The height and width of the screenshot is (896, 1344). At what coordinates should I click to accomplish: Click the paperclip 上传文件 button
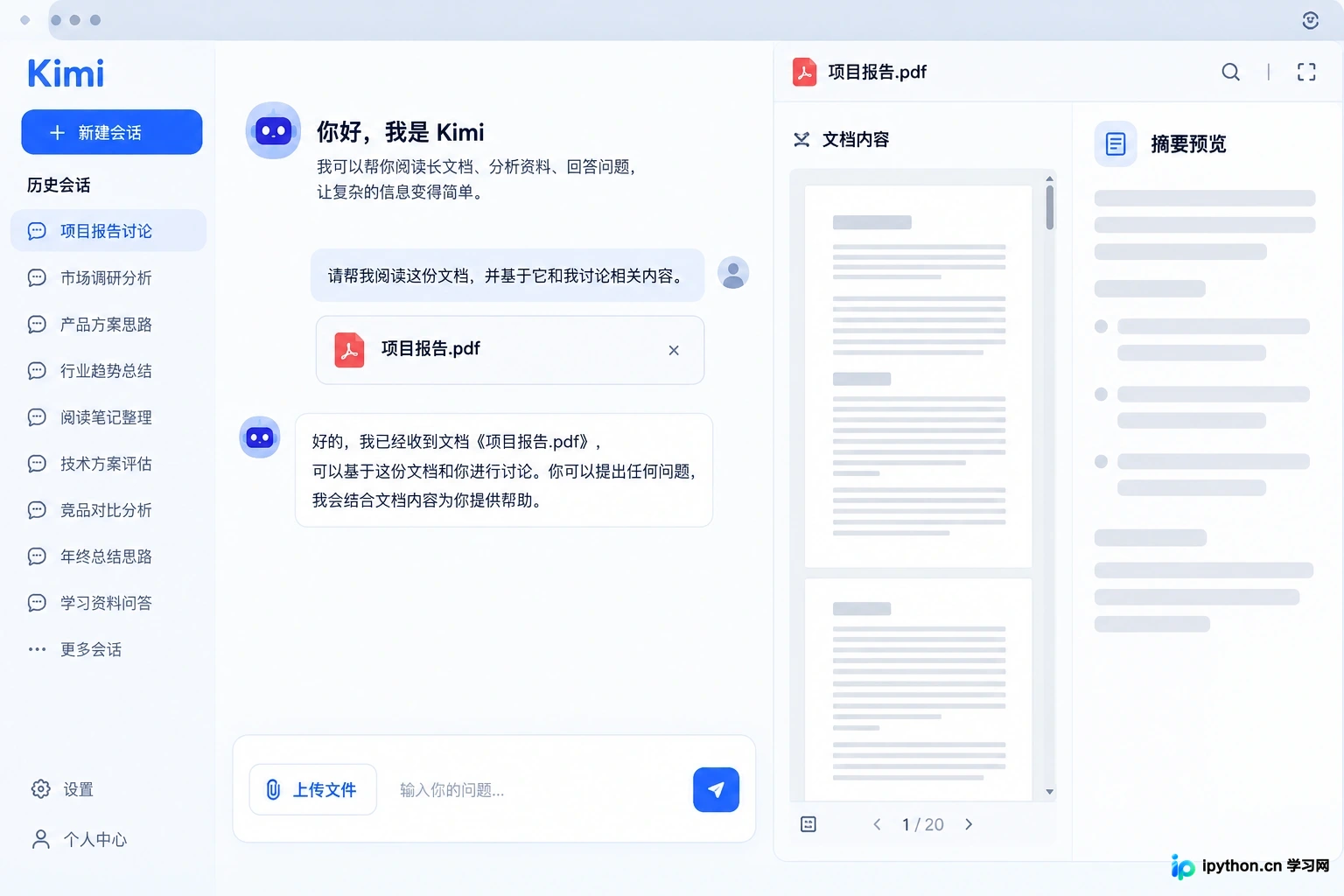coord(313,789)
